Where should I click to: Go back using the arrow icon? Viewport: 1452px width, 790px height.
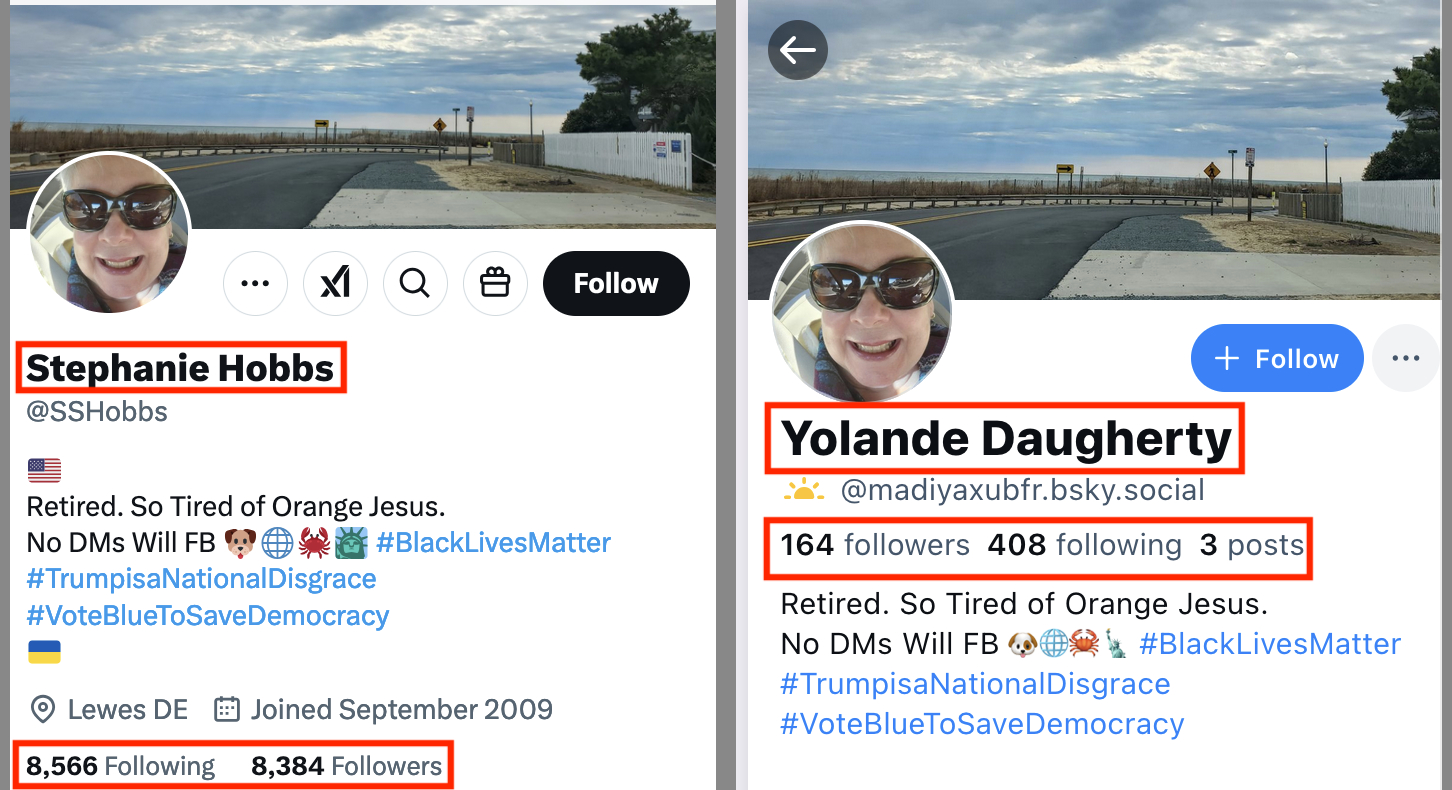pyautogui.click(x=797, y=50)
